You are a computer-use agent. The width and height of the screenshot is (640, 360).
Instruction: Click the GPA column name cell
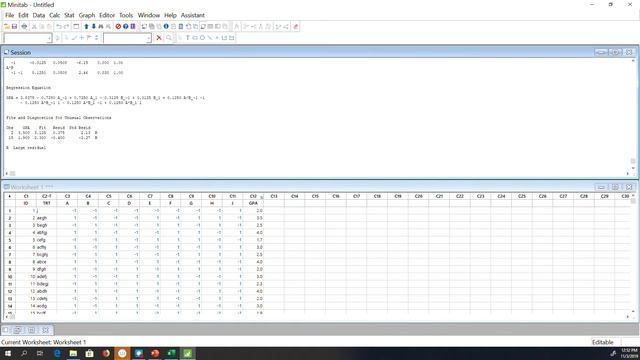click(253, 203)
